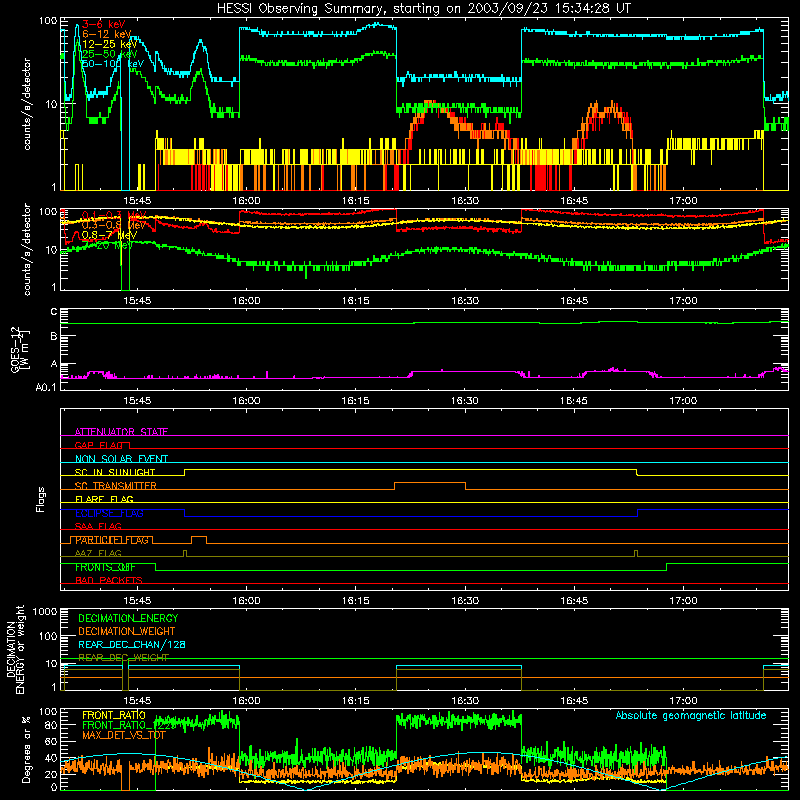
Task: Click the REAR_DEC_WEIGHT legend label
Action: [123, 658]
